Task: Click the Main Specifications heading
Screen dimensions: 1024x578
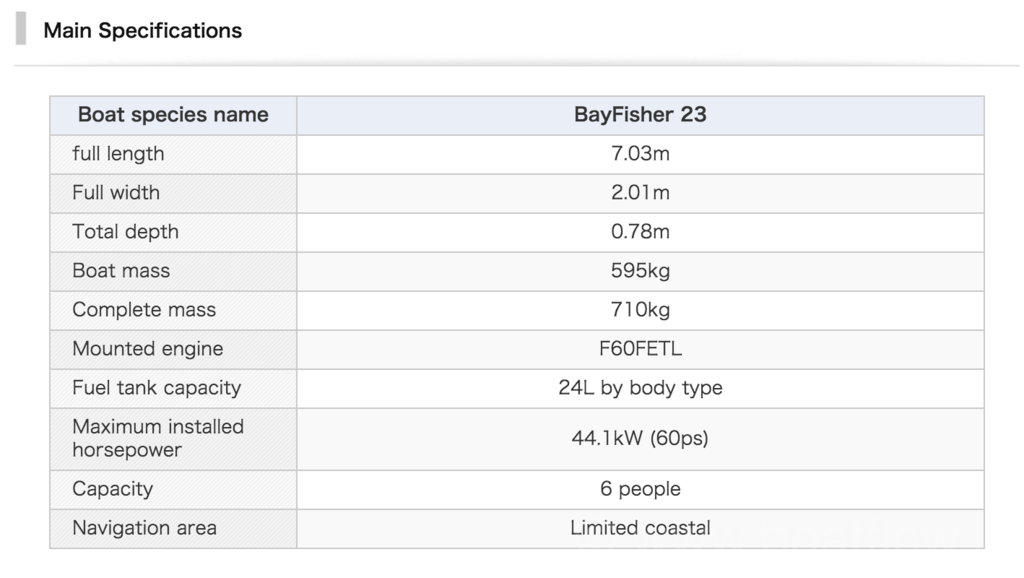Action: [142, 30]
